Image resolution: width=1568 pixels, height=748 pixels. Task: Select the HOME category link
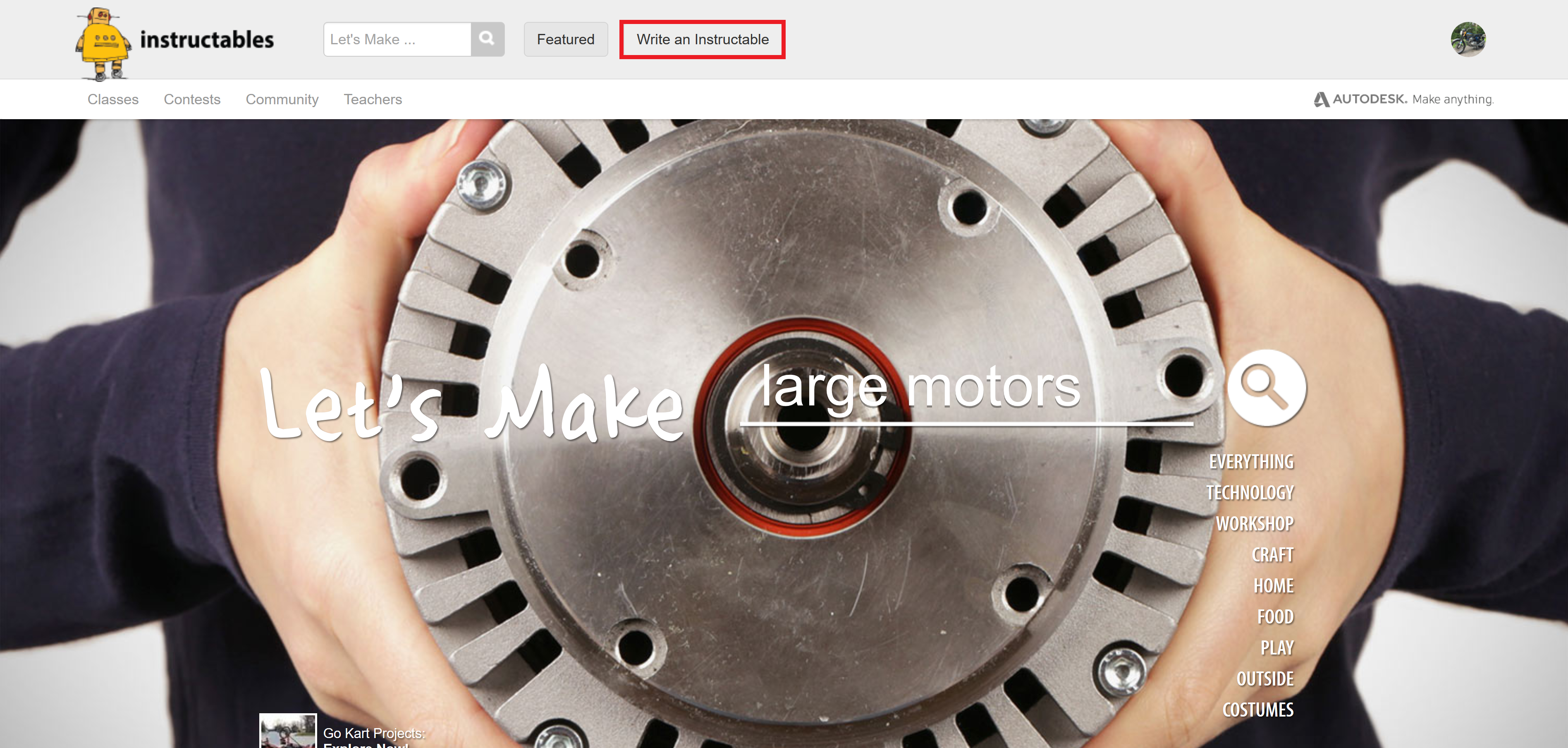click(1274, 586)
